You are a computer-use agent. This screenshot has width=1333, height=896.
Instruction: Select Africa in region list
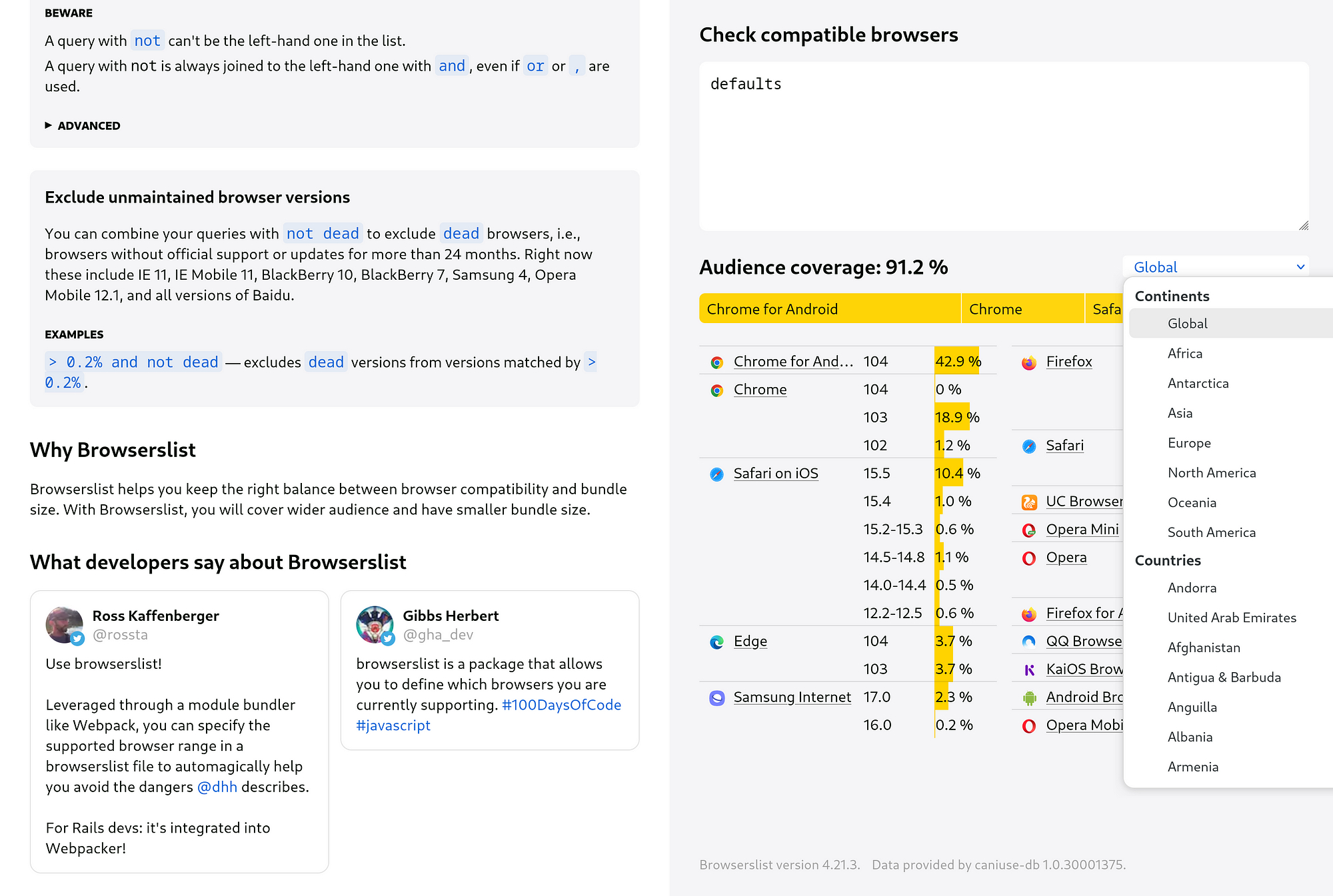pos(1230,353)
